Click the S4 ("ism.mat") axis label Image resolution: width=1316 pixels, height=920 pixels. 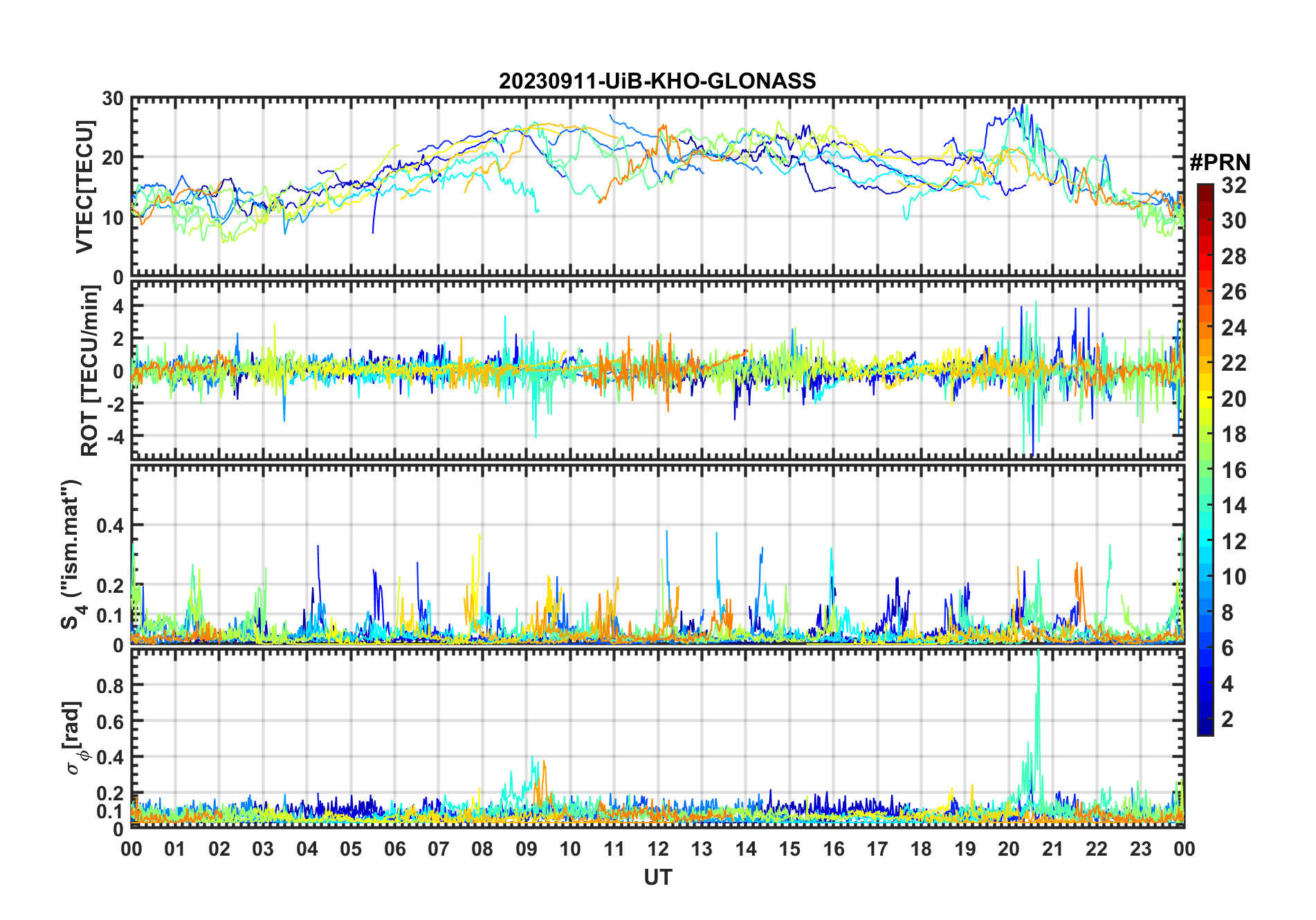click(71, 555)
